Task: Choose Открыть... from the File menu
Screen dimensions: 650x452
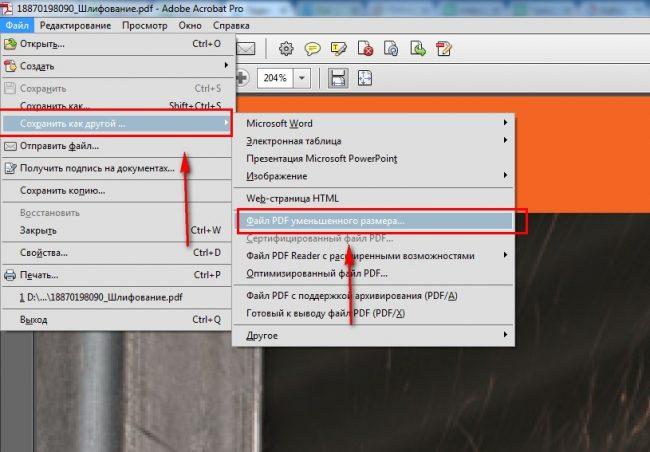Action: pos(117,44)
